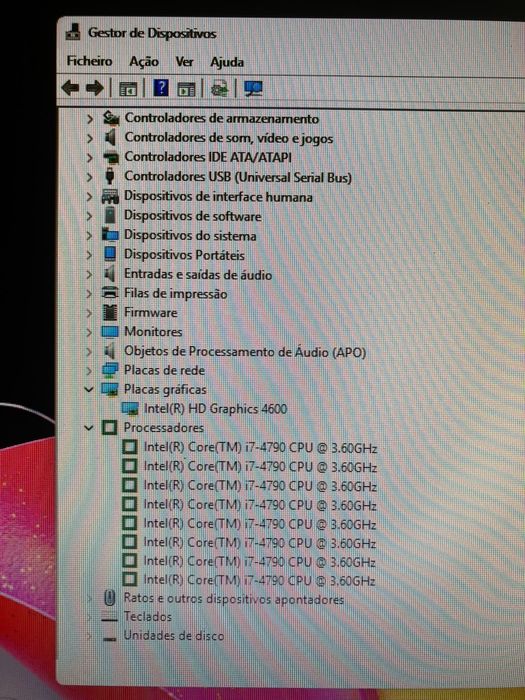The image size is (525, 700).
Task: Click square icon next to Processadores
Action: coord(109,428)
